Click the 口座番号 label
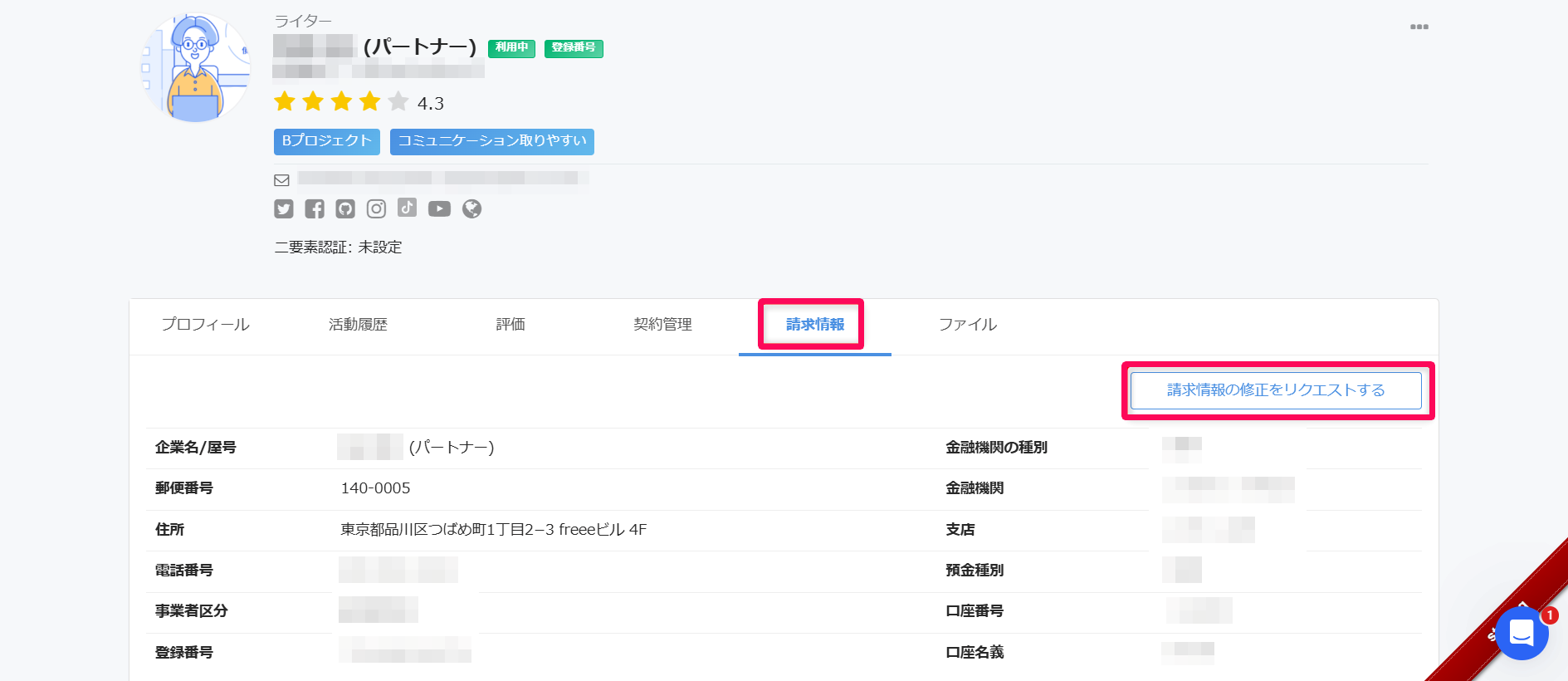This screenshot has height=681, width=1568. coord(975,611)
